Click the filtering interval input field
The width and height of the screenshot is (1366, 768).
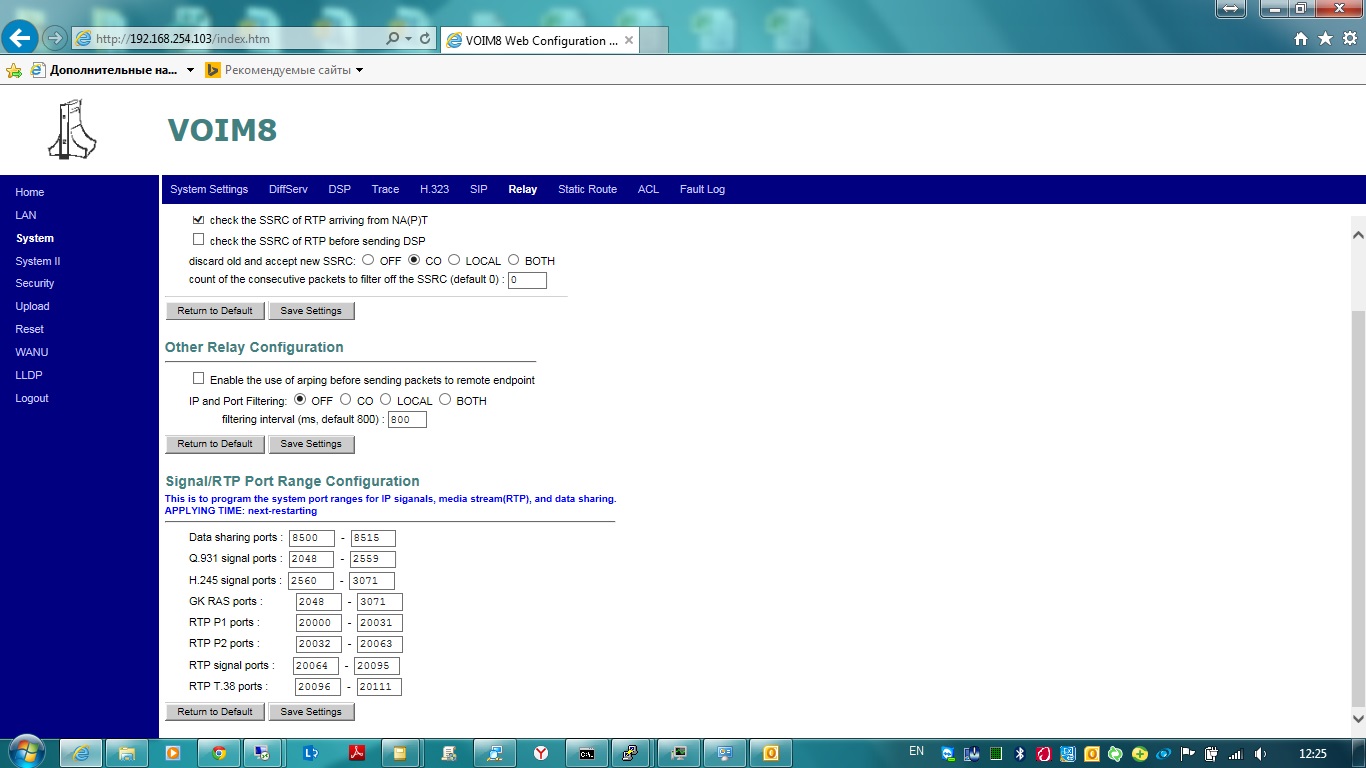pos(407,420)
